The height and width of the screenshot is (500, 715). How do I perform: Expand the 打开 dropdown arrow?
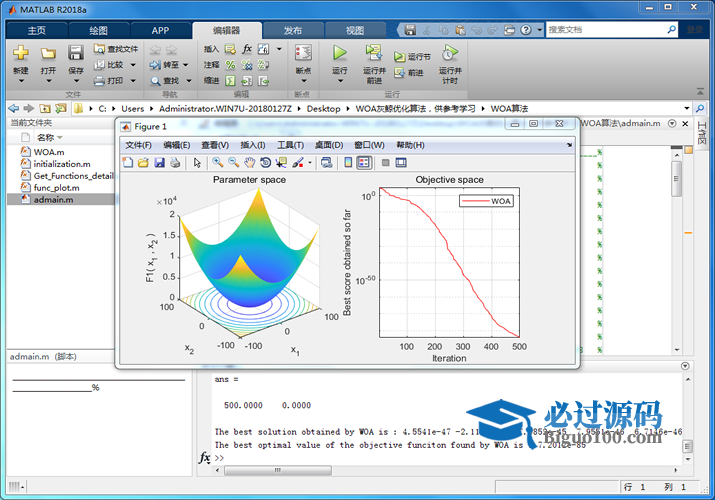48,81
